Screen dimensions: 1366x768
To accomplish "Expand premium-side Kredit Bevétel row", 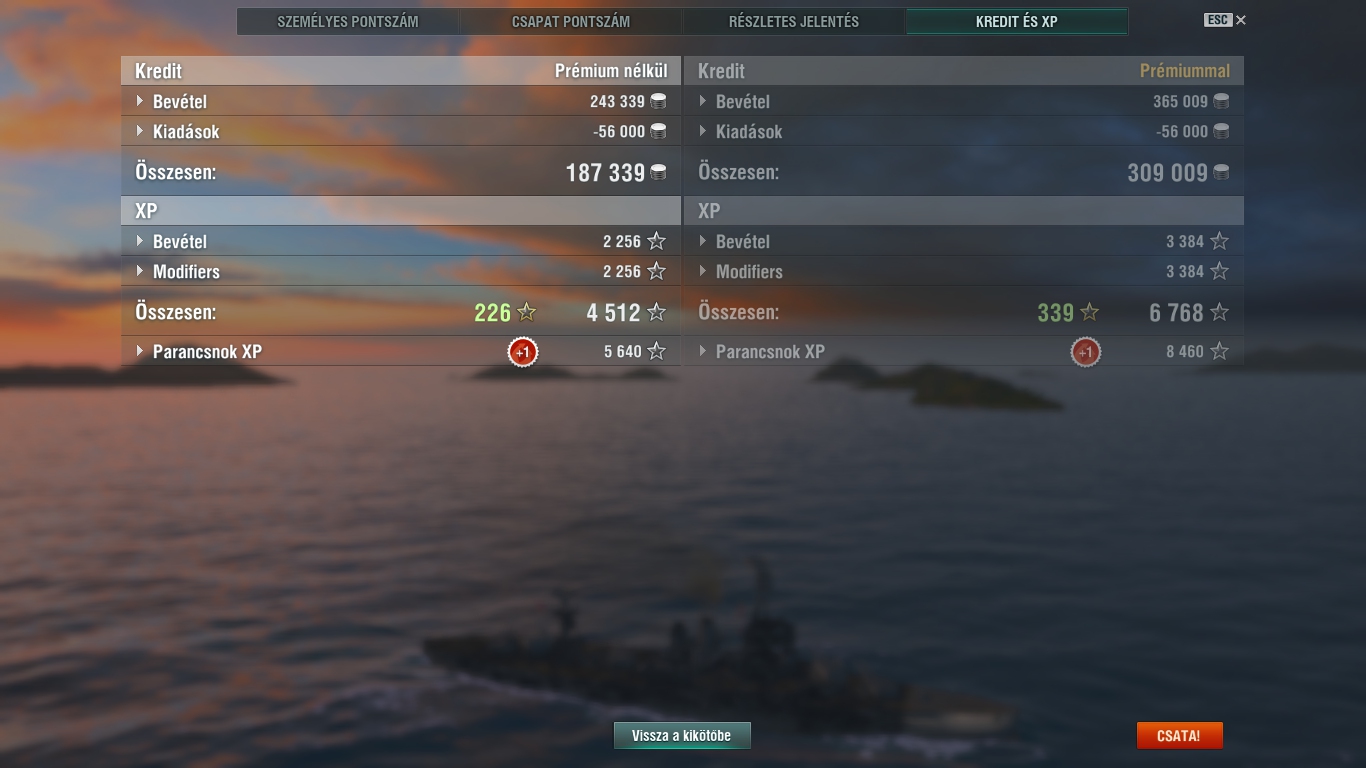I will (964, 101).
